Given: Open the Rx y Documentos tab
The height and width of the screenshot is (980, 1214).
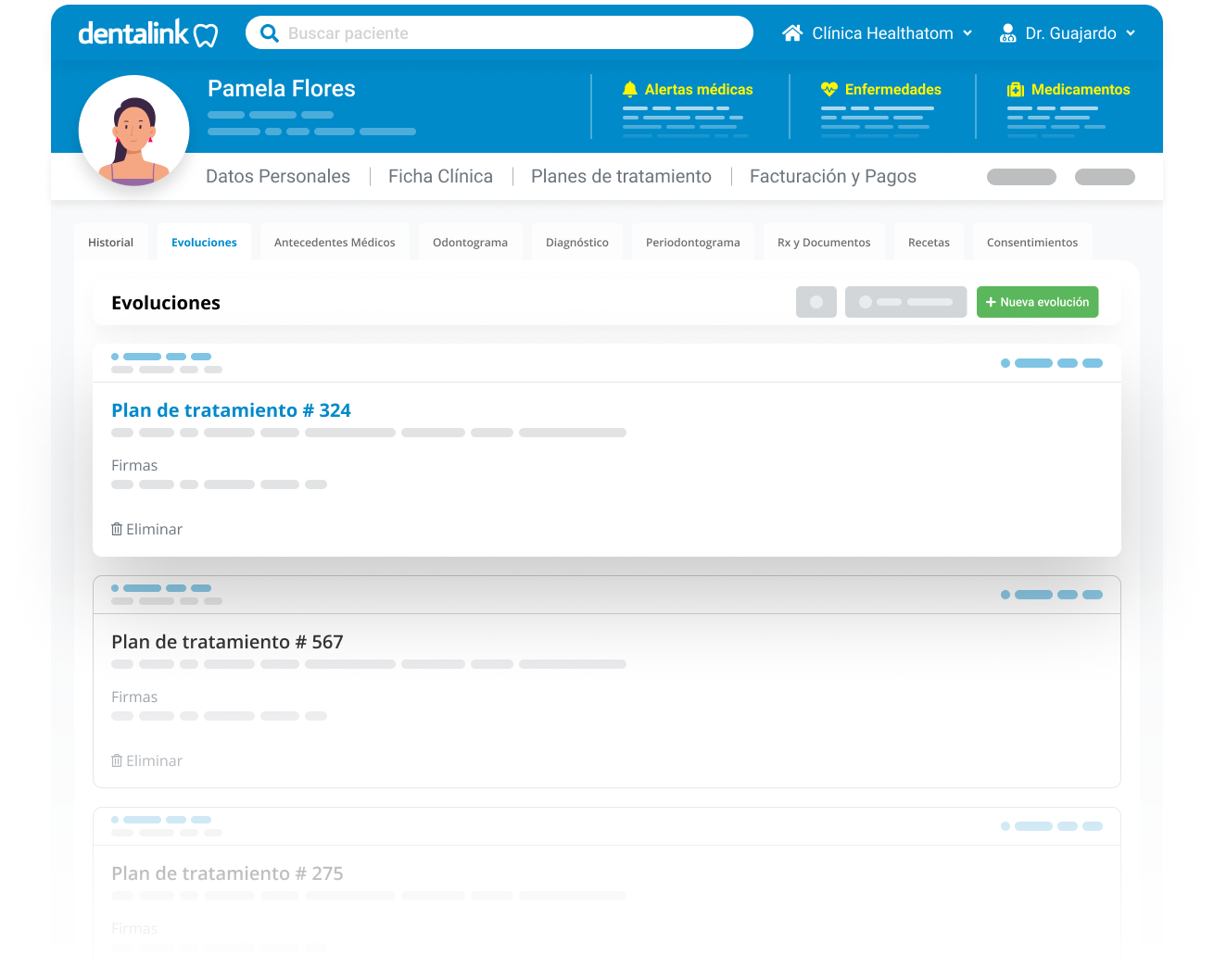Looking at the screenshot, I should tap(824, 243).
